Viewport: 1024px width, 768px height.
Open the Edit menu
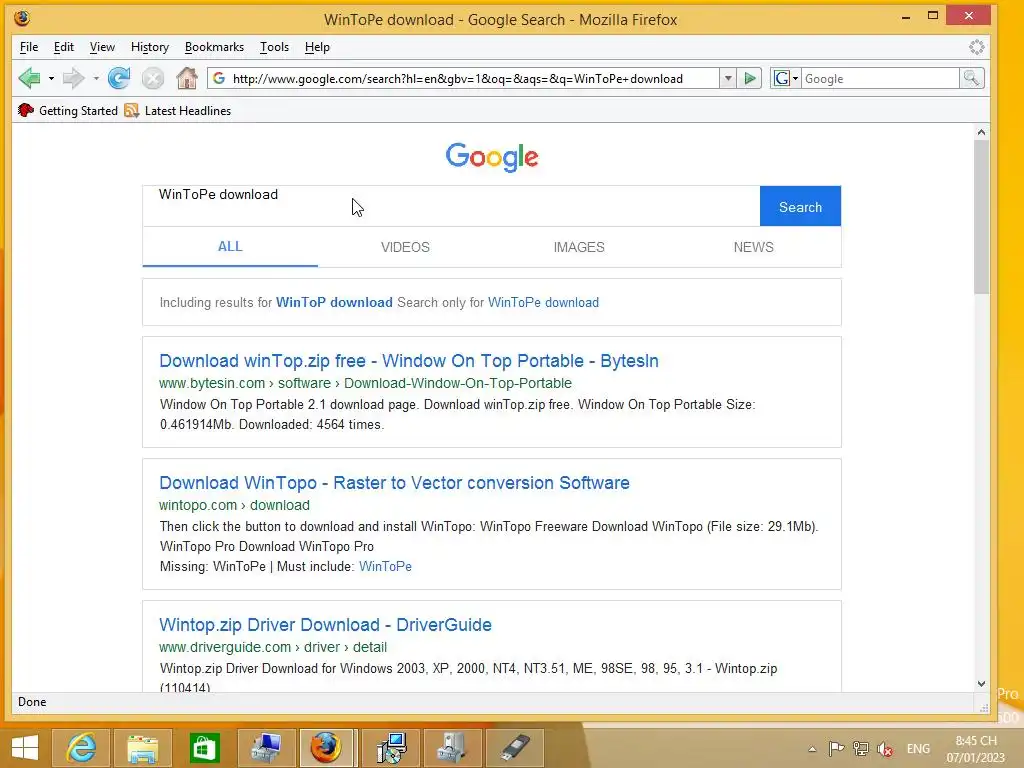click(63, 47)
